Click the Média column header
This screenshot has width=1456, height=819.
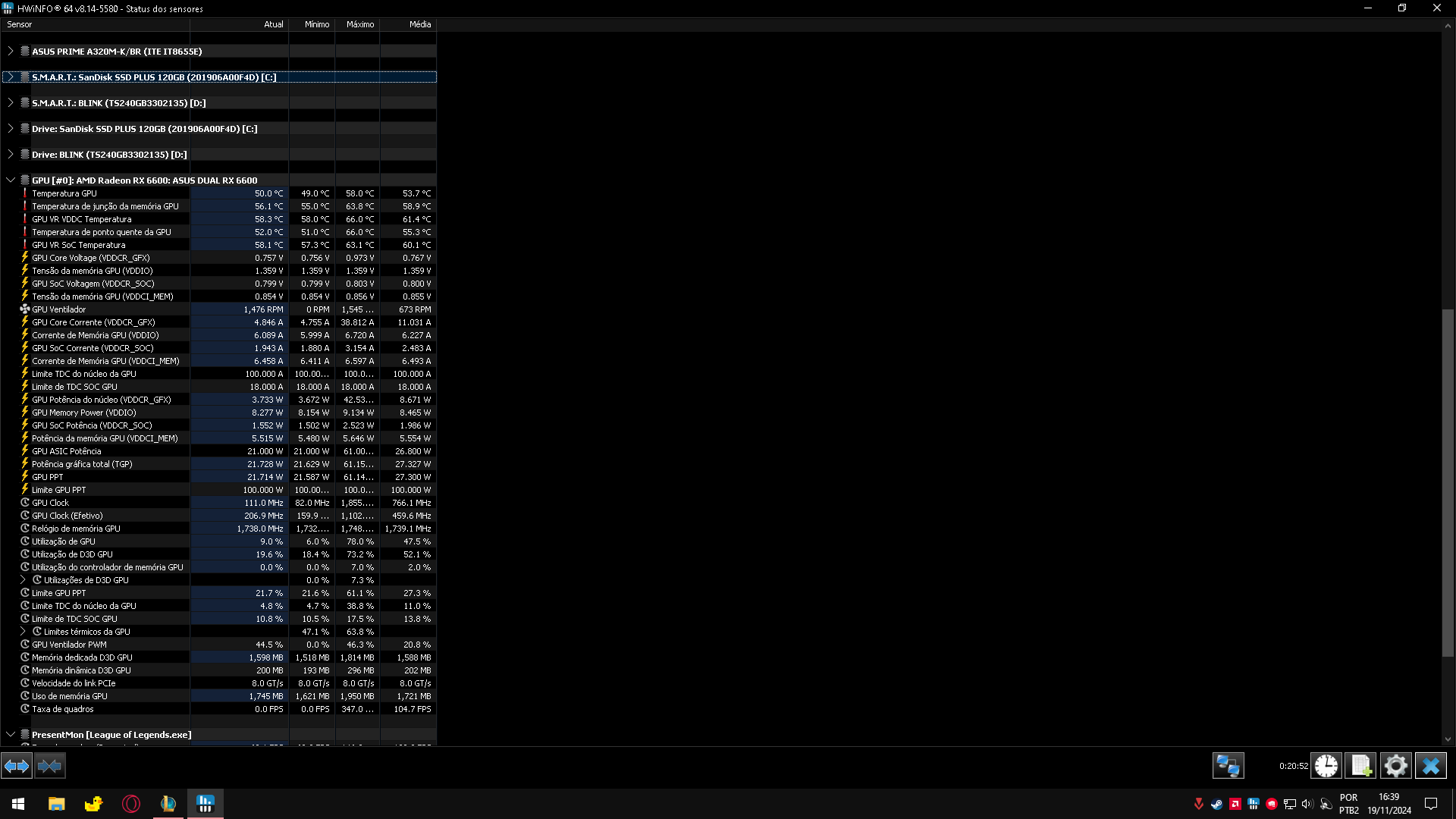[x=408, y=24]
